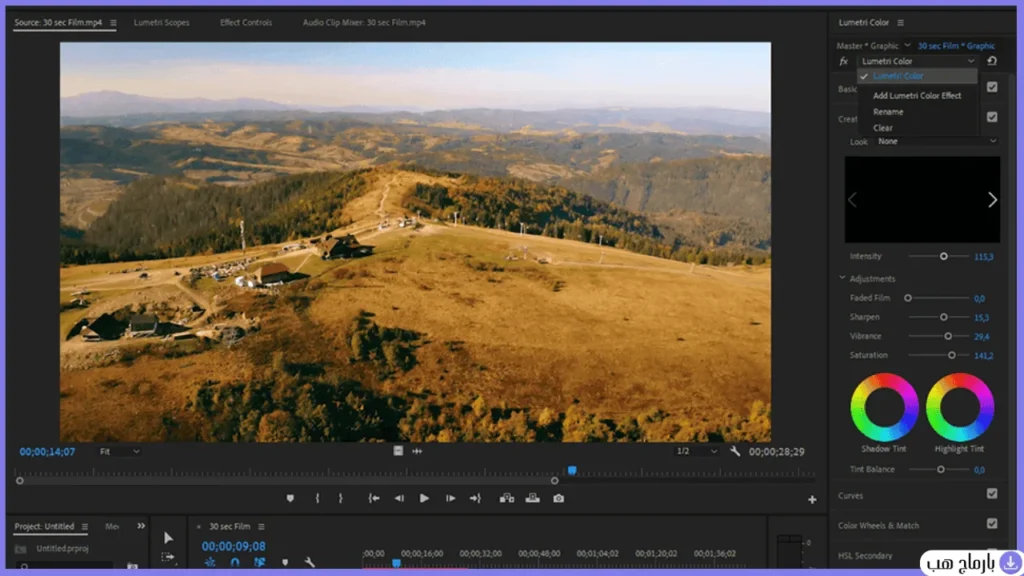This screenshot has height=576, width=1024.
Task: Open the Source monitor button editor plus
Action: [812, 500]
